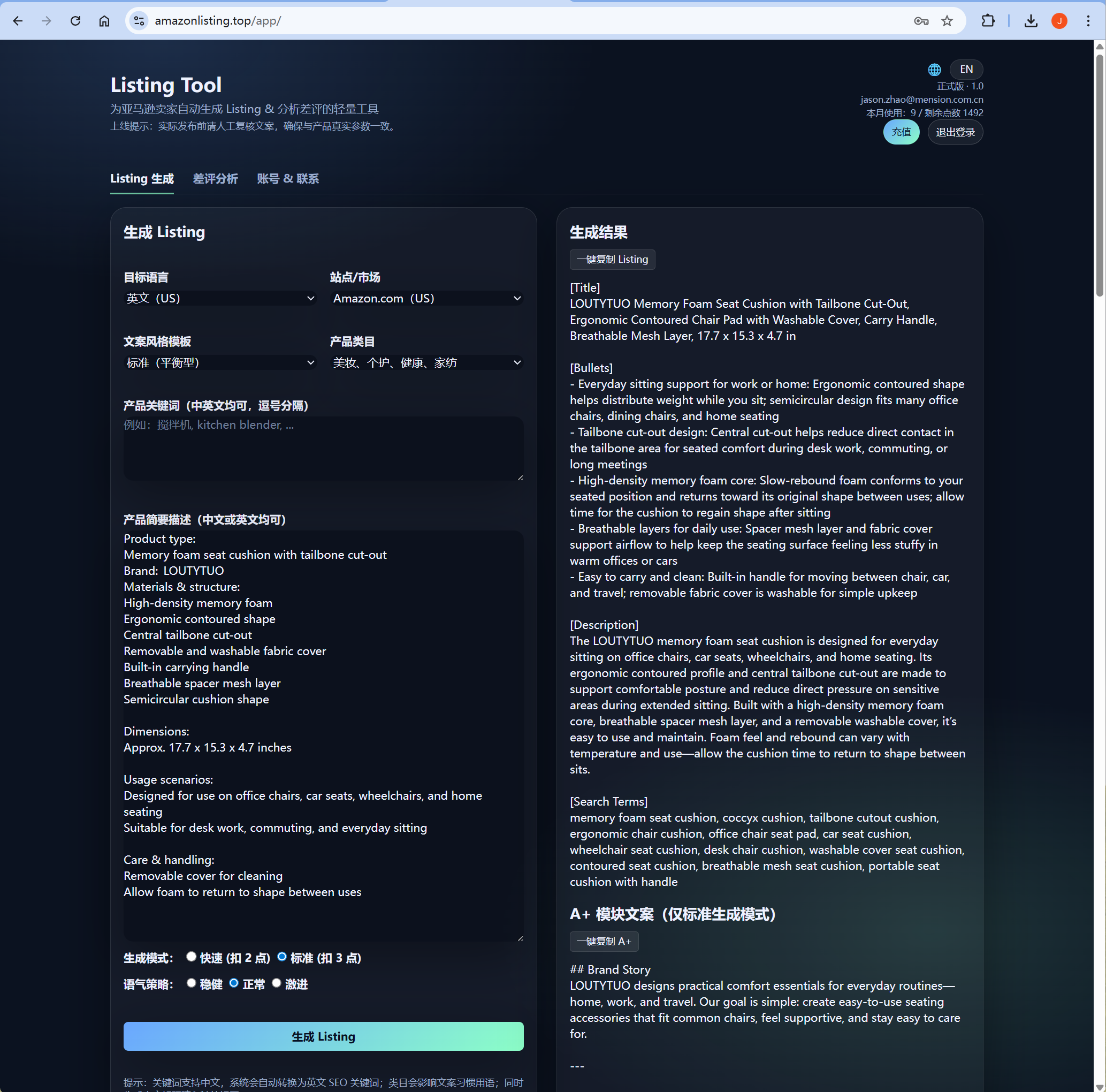The height and width of the screenshot is (1092, 1106).
Task: Click 一键复制 Listing button
Action: (x=612, y=260)
